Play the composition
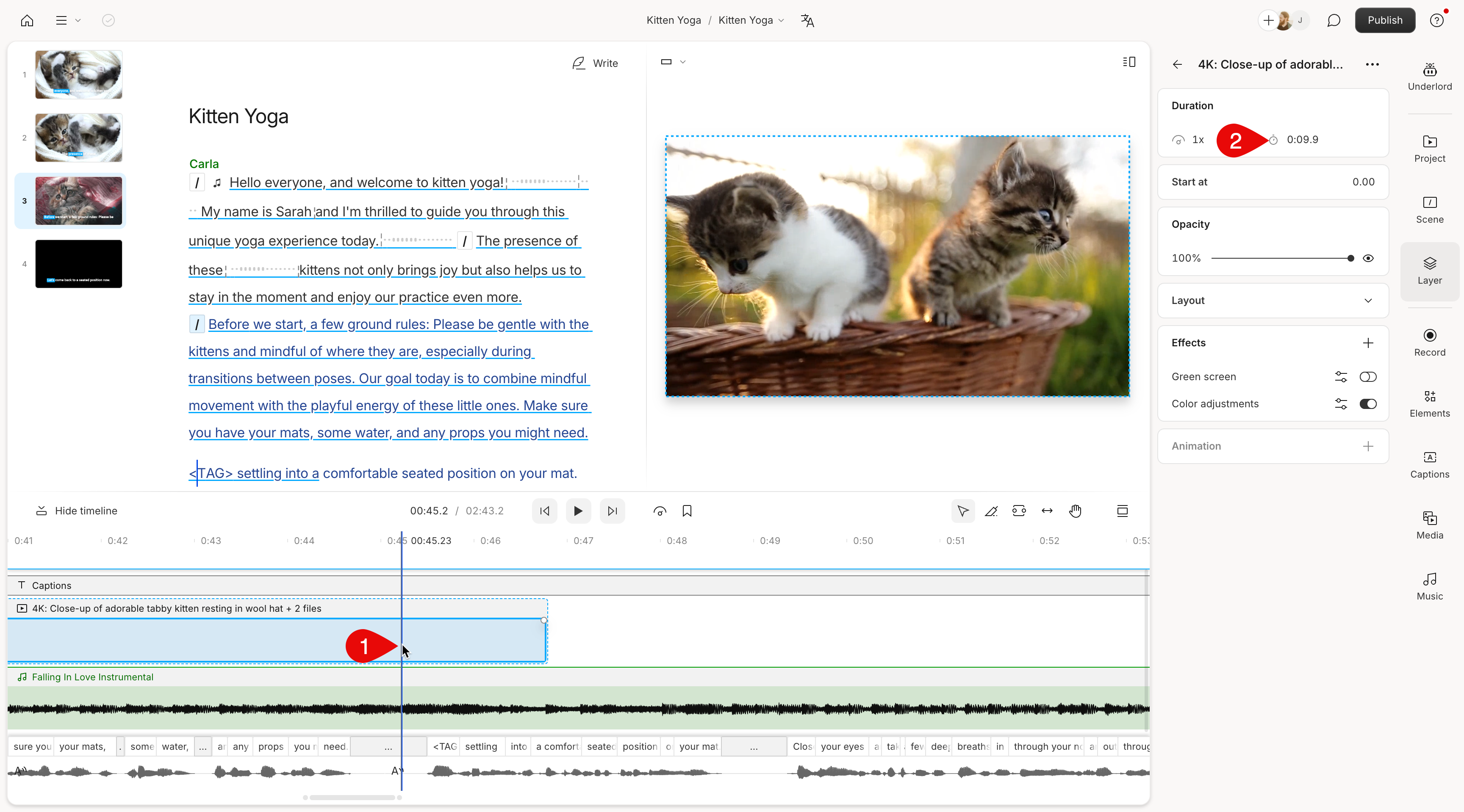The height and width of the screenshot is (812, 1464). 578,511
